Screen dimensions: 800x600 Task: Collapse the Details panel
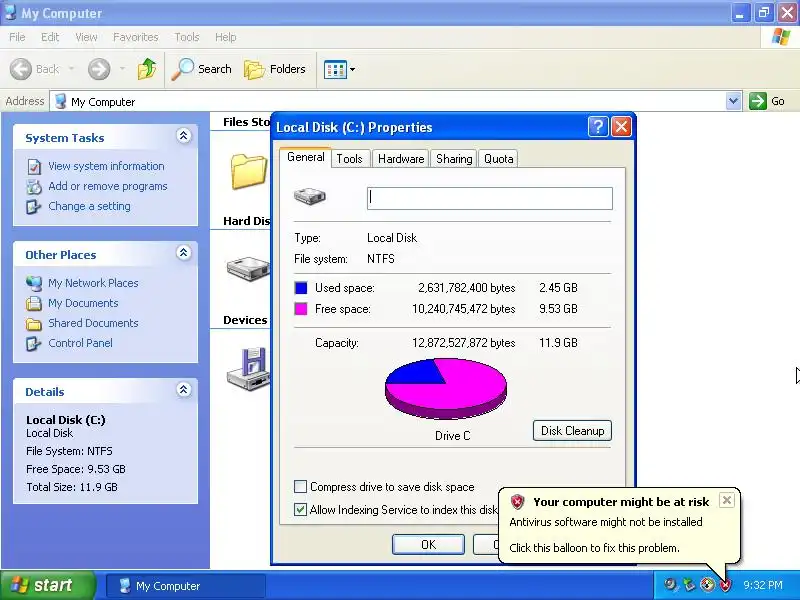tap(184, 390)
